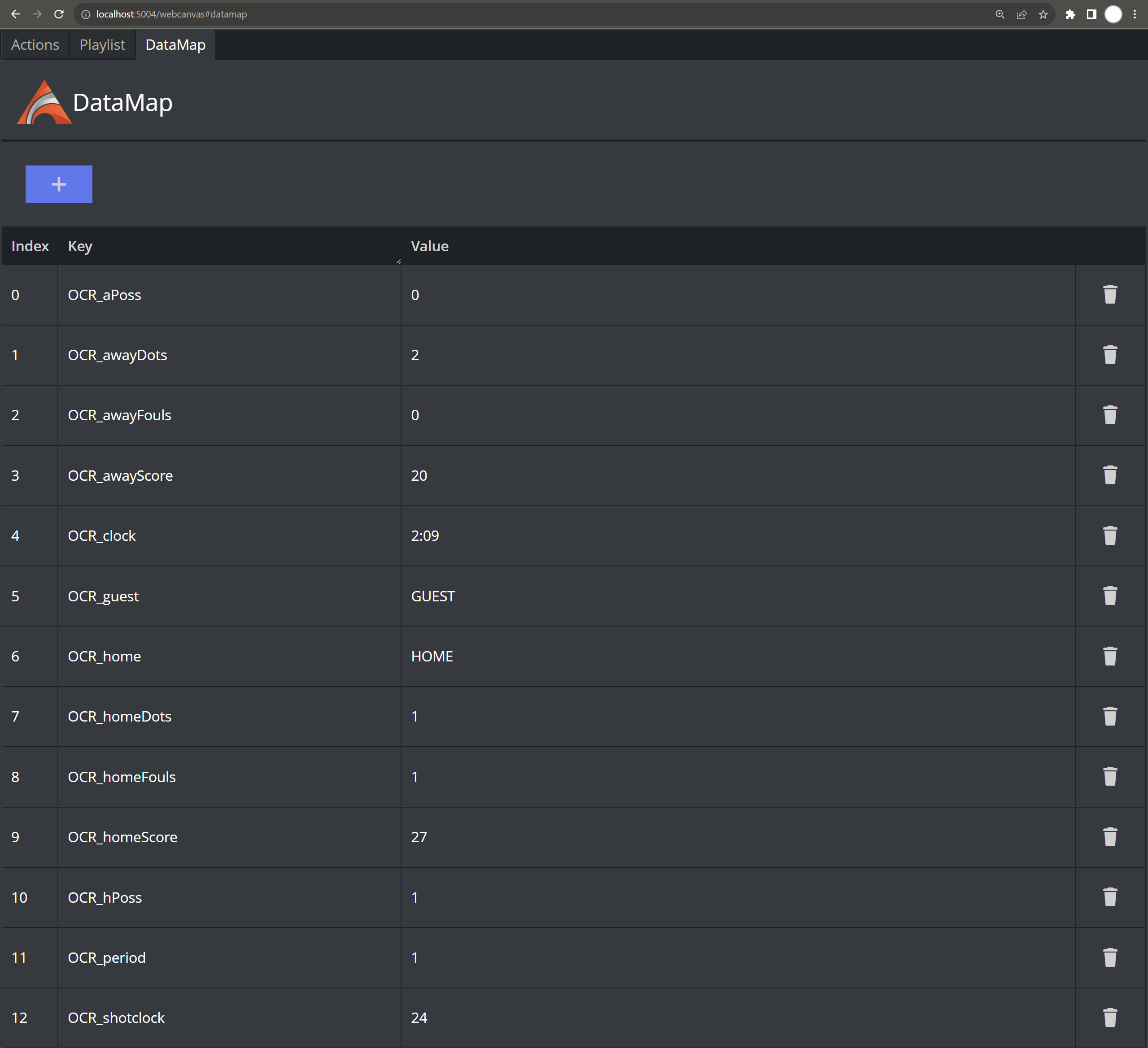Delete the OCR_period entry
Screen dimensions: 1148x1048
tap(1109, 957)
